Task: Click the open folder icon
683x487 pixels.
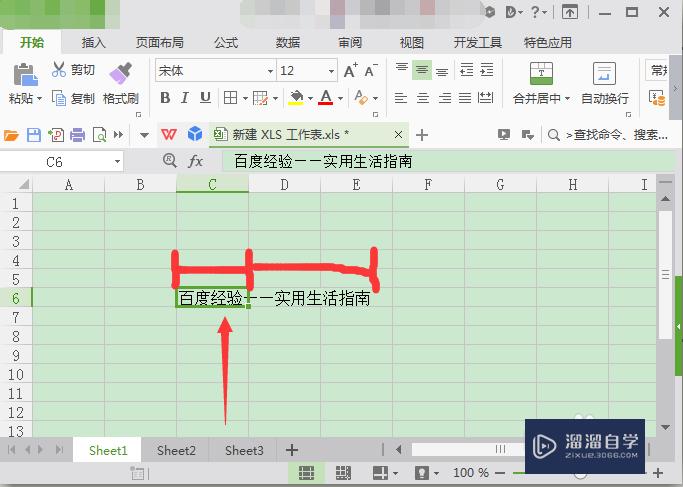Action: (x=11, y=135)
